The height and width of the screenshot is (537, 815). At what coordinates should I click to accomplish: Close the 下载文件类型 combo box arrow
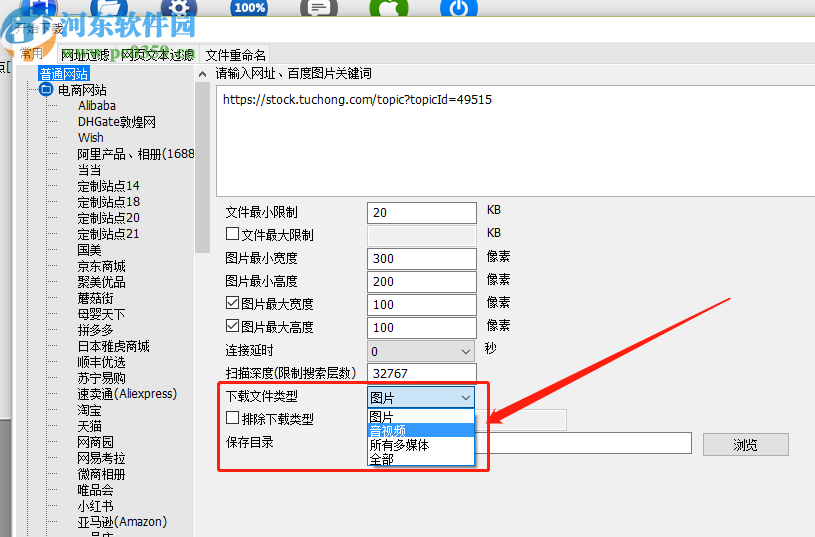[466, 398]
